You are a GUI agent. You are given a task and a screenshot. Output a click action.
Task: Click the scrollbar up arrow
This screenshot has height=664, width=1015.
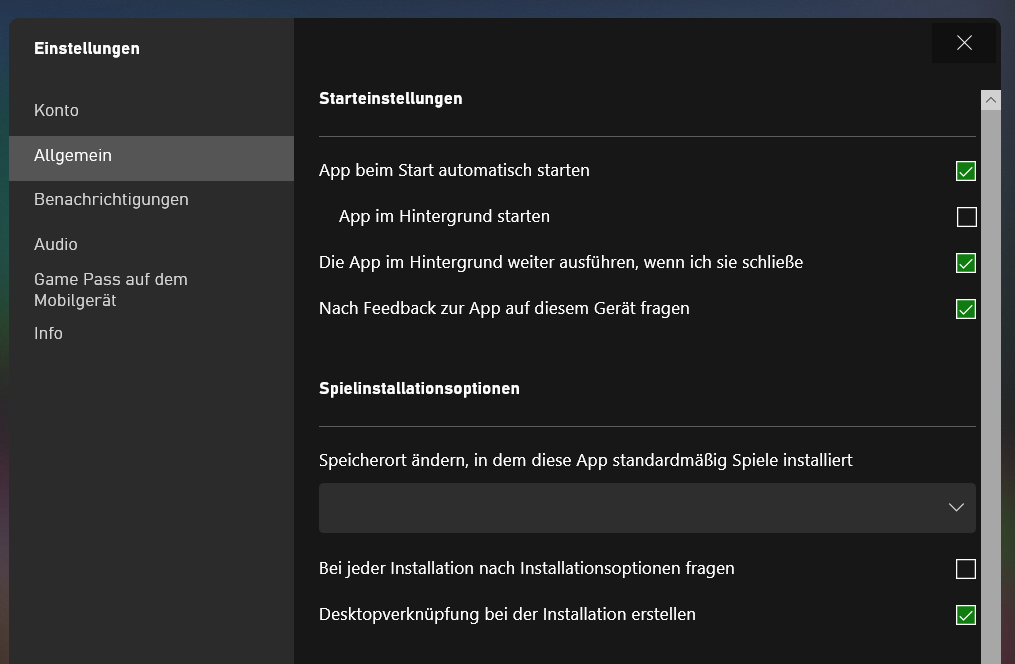click(991, 100)
